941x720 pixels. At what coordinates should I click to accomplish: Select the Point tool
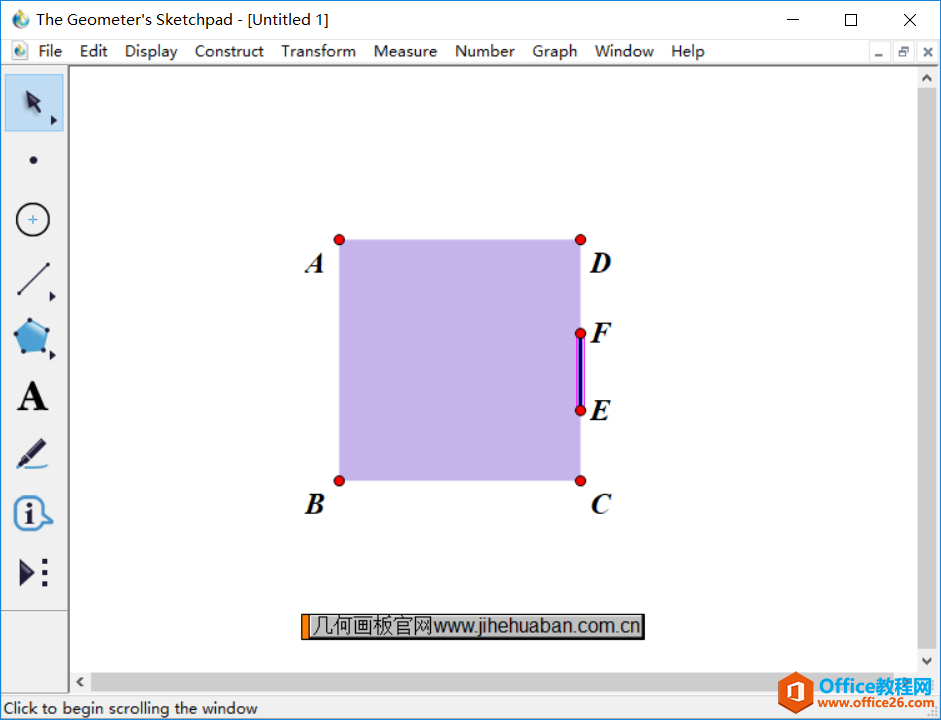(x=34, y=160)
